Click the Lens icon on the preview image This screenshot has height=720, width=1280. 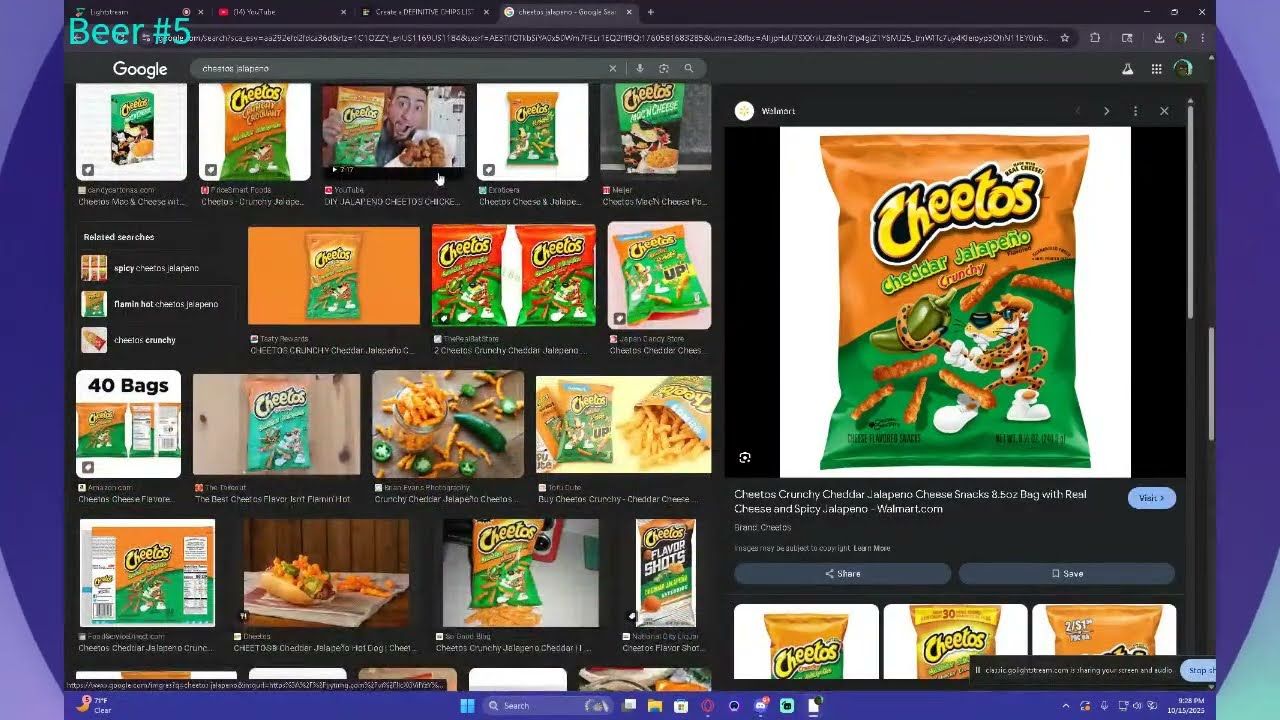(x=745, y=457)
